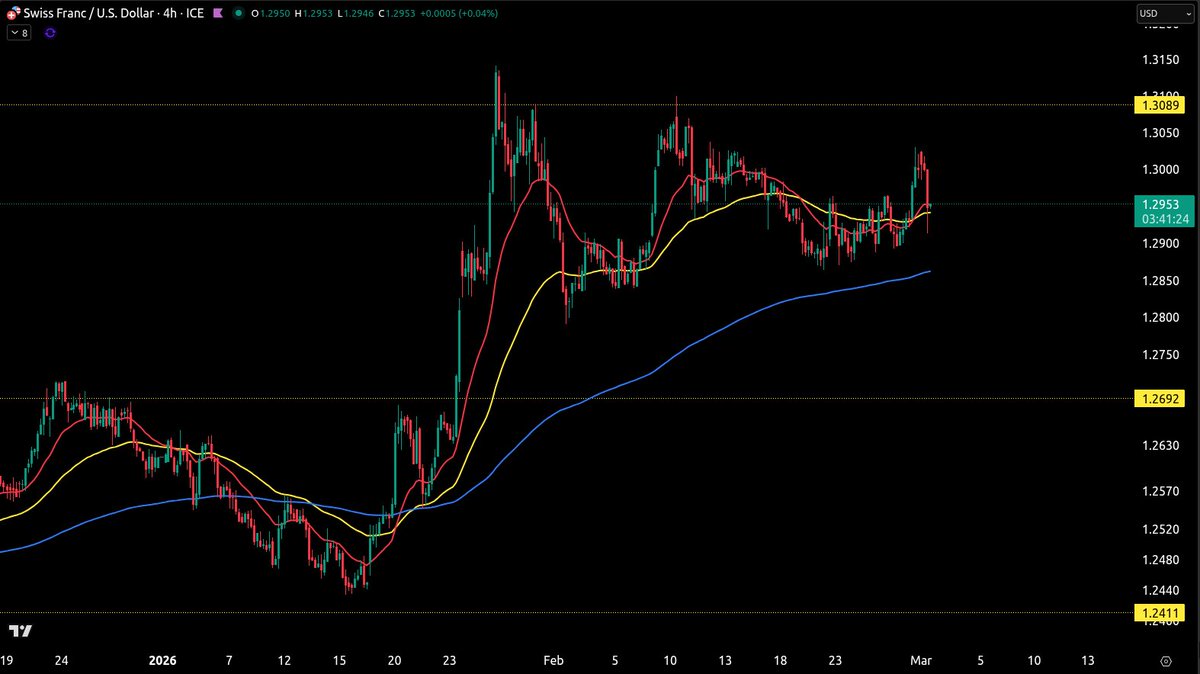Select the yellow 1.2692 price label

click(1159, 399)
